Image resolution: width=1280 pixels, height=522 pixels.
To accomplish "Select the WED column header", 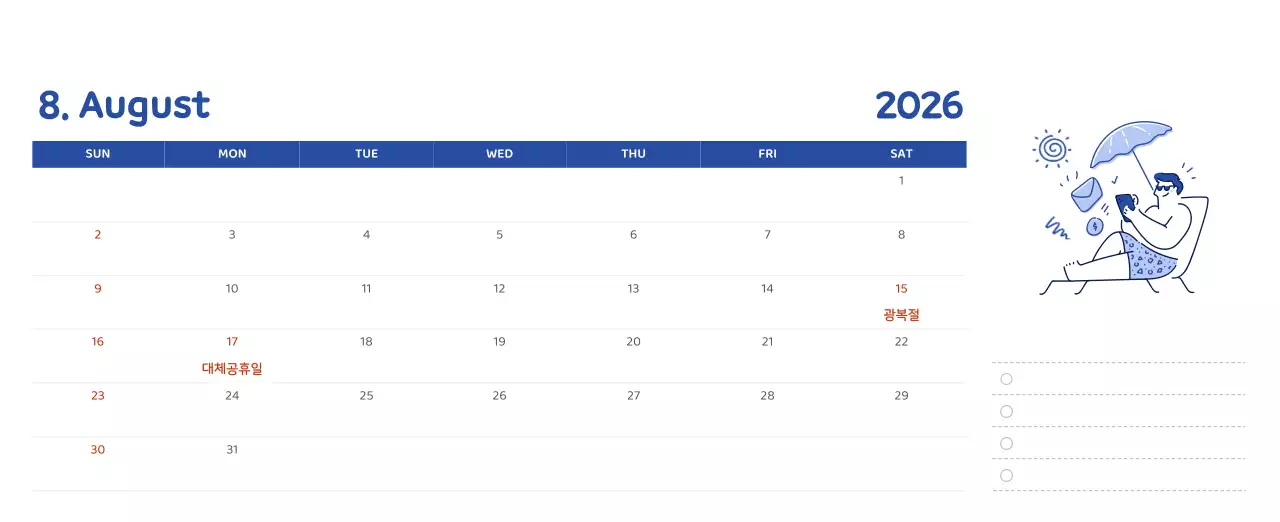I will pyautogui.click(x=499, y=154).
